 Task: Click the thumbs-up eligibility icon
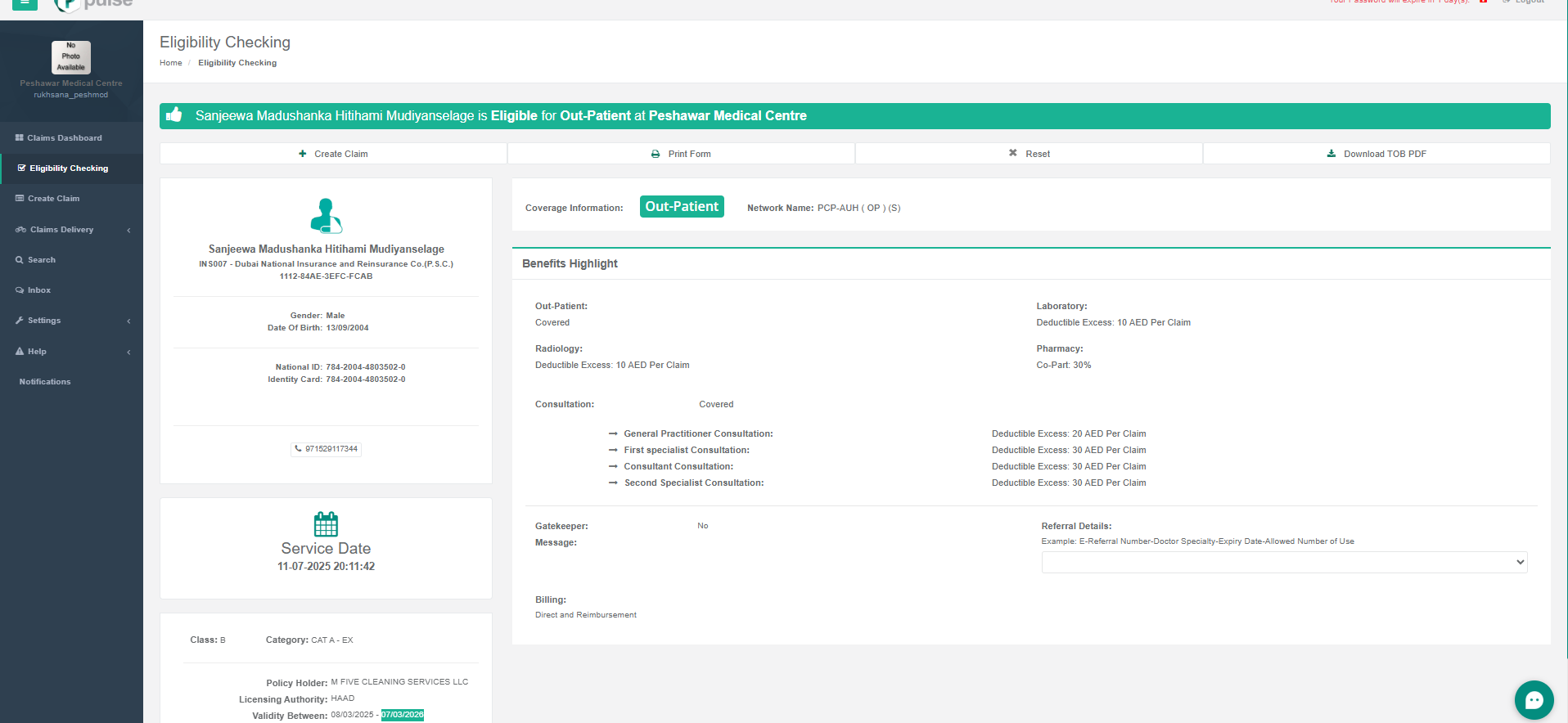tap(174, 115)
